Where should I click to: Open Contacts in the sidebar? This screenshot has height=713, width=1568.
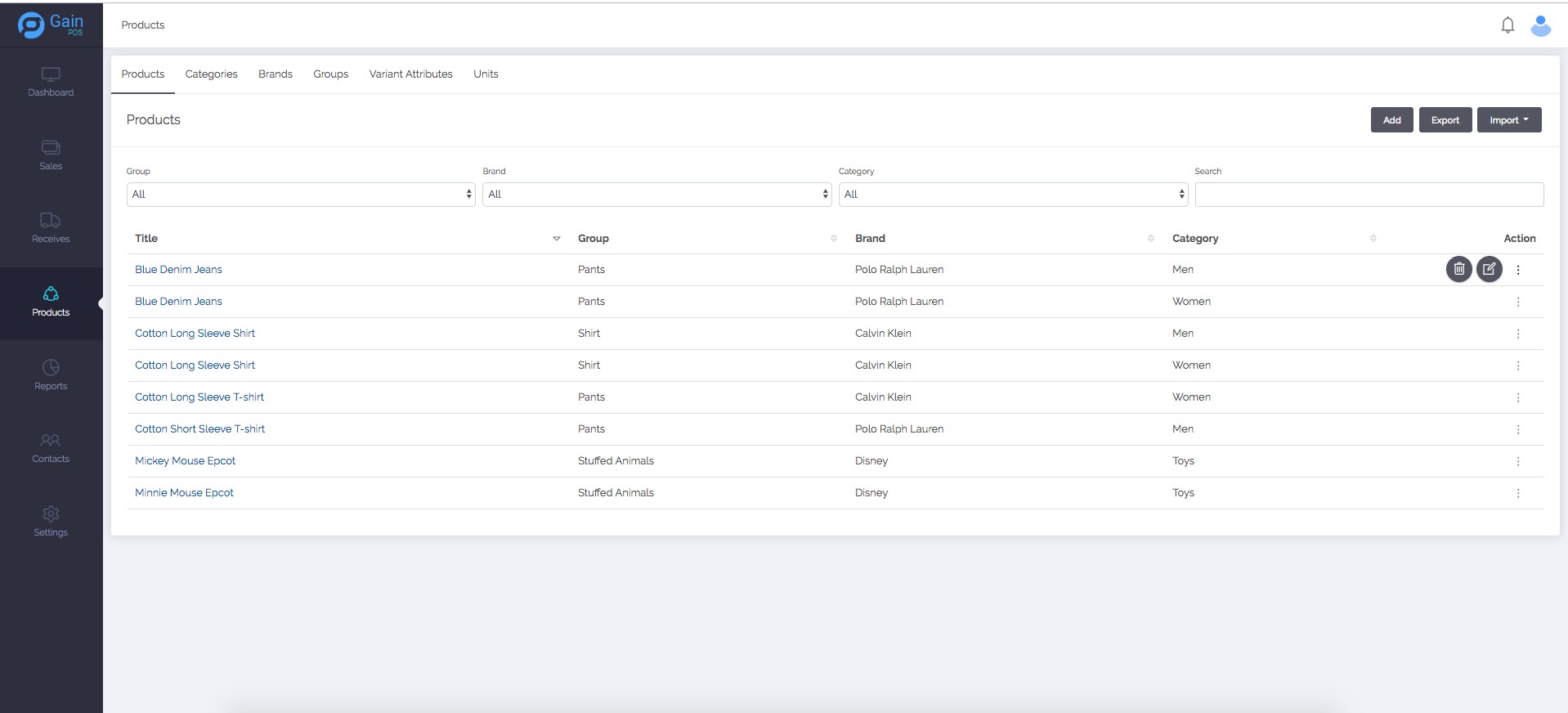[51, 441]
